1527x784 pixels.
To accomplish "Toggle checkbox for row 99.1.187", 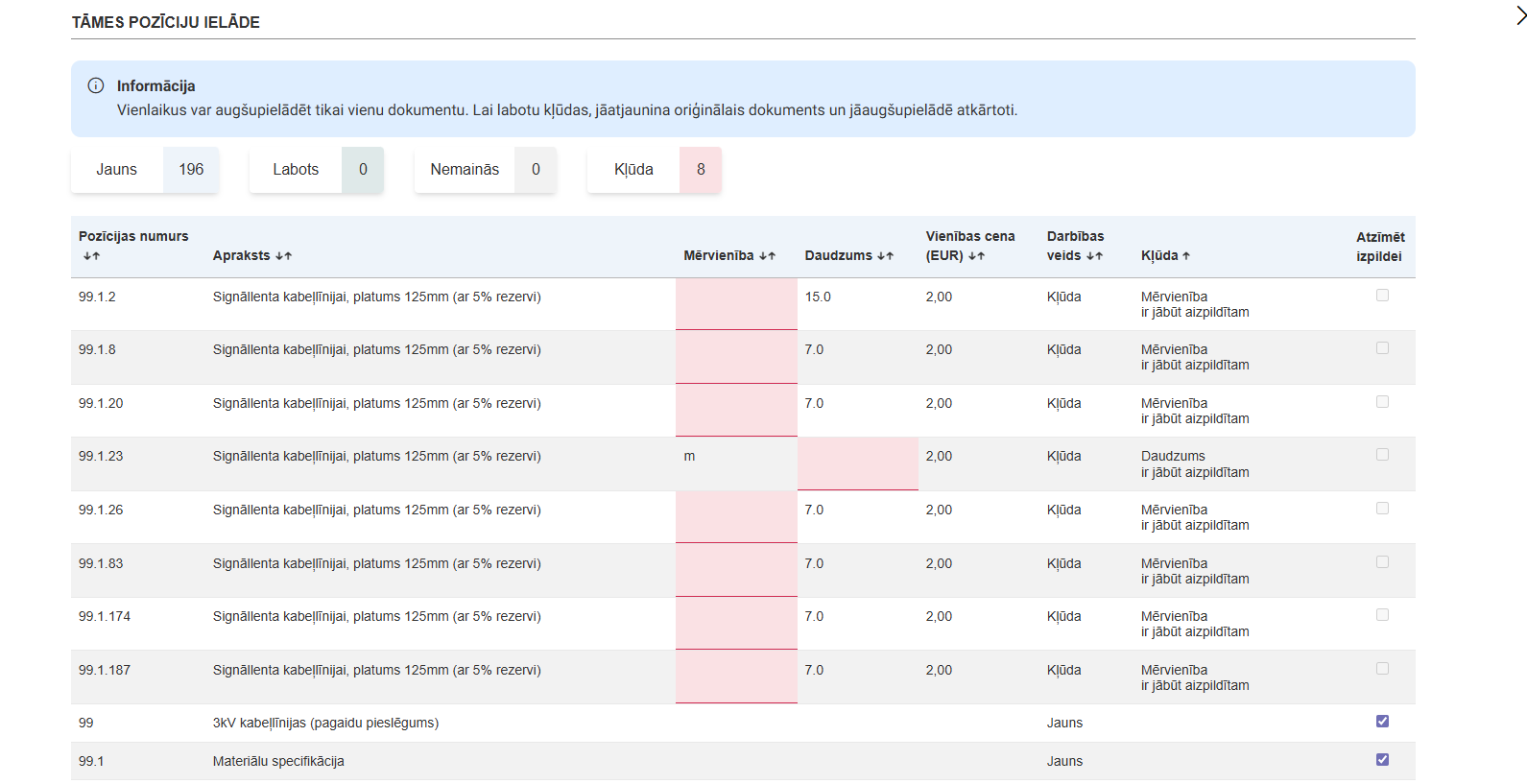I will tap(1382, 669).
